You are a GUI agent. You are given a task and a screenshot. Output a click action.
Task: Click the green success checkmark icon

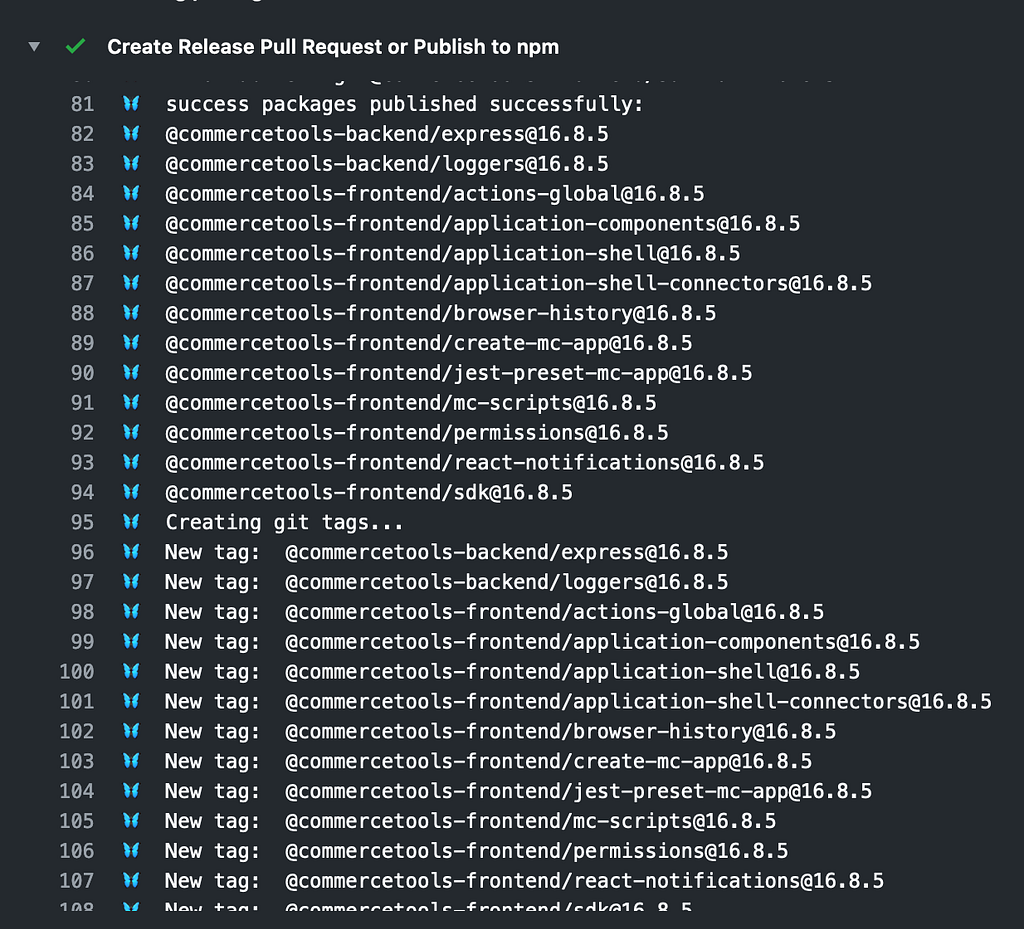(x=74, y=47)
